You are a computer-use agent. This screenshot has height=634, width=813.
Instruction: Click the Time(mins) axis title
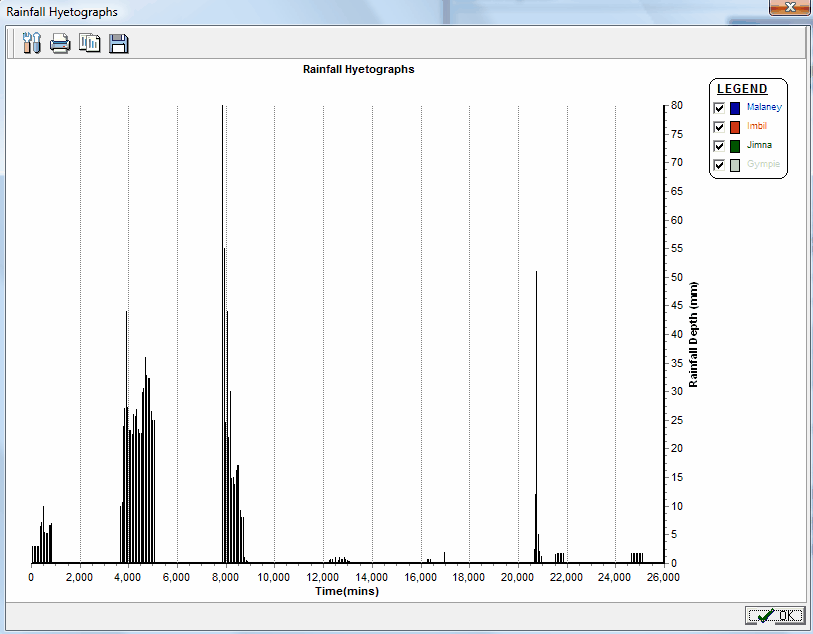point(347,591)
